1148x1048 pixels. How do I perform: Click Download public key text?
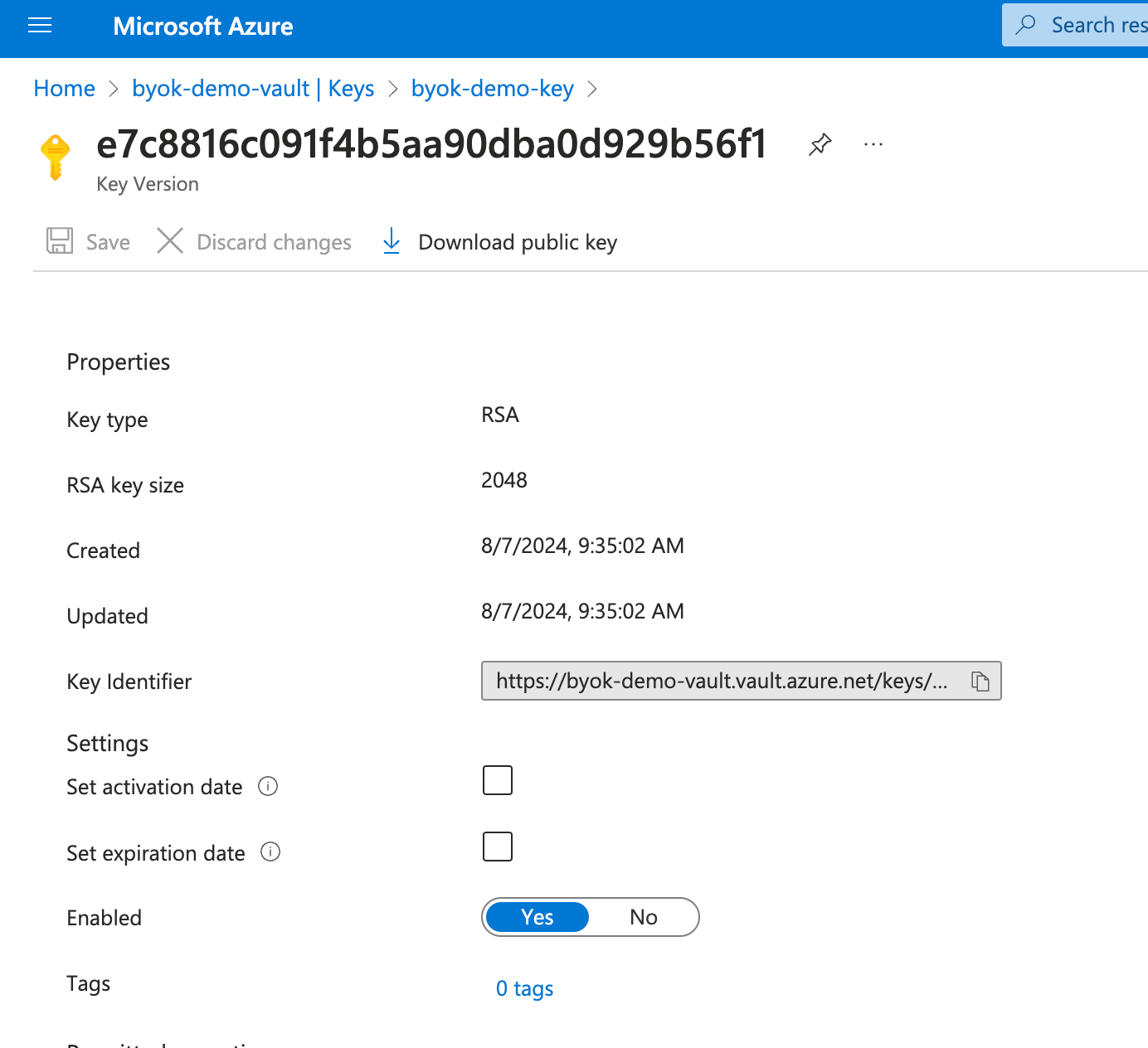518,242
